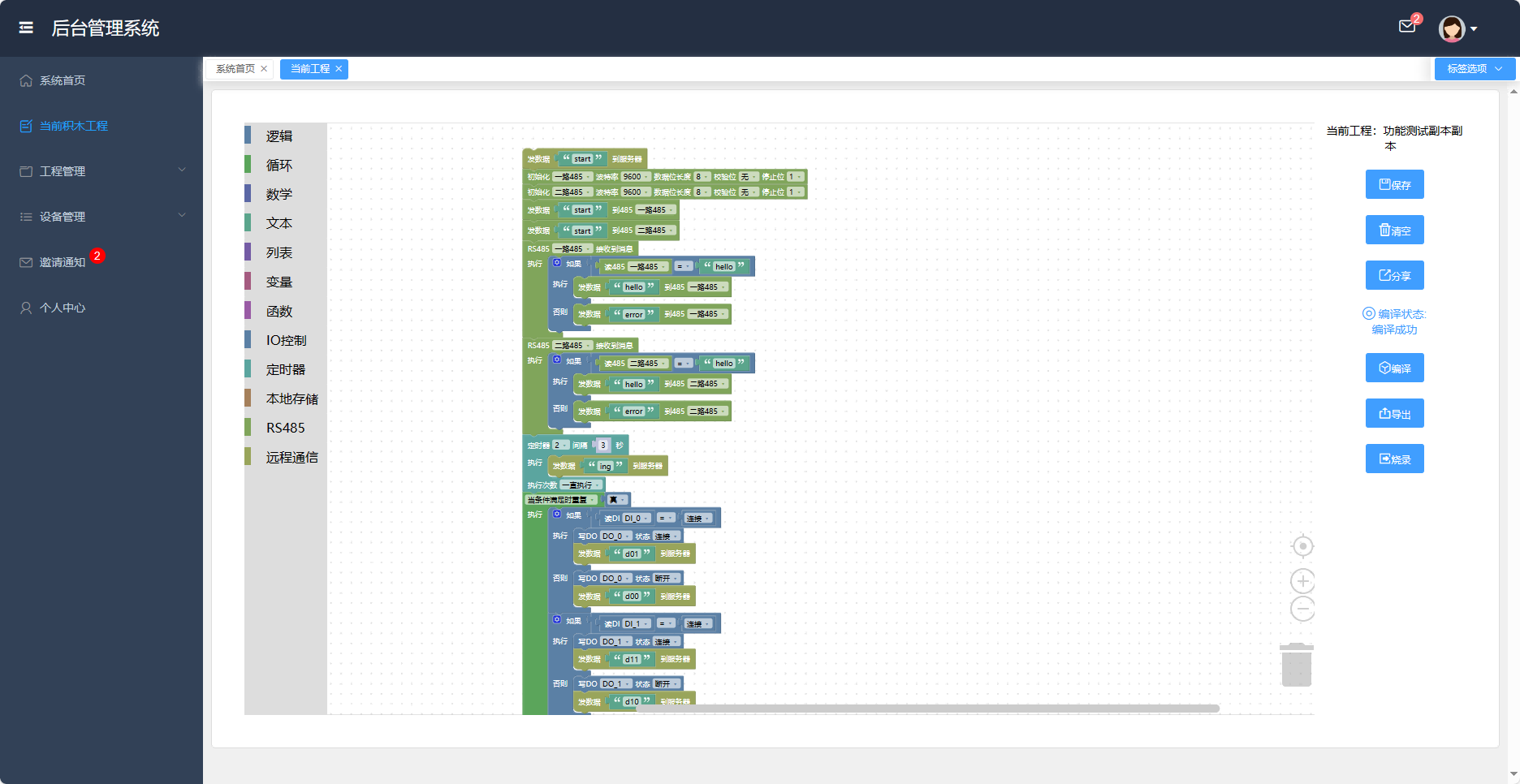Click the 保存 button
This screenshot has height=784, width=1520.
pos(1394,184)
